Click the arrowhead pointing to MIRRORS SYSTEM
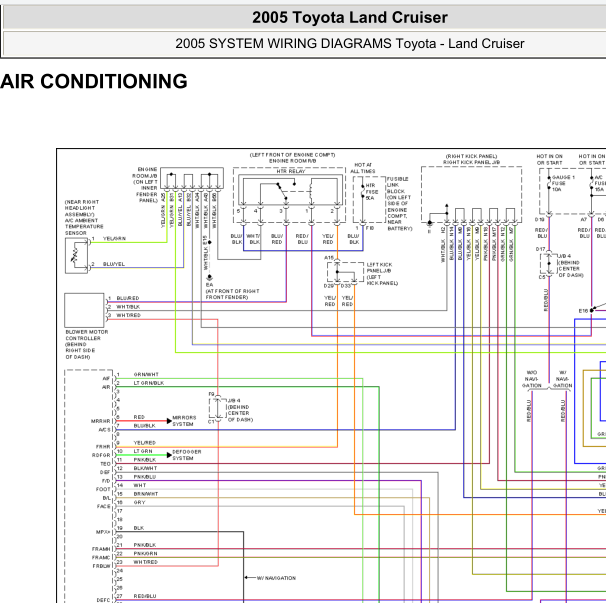This screenshot has width=606, height=603. pyautogui.click(x=169, y=421)
